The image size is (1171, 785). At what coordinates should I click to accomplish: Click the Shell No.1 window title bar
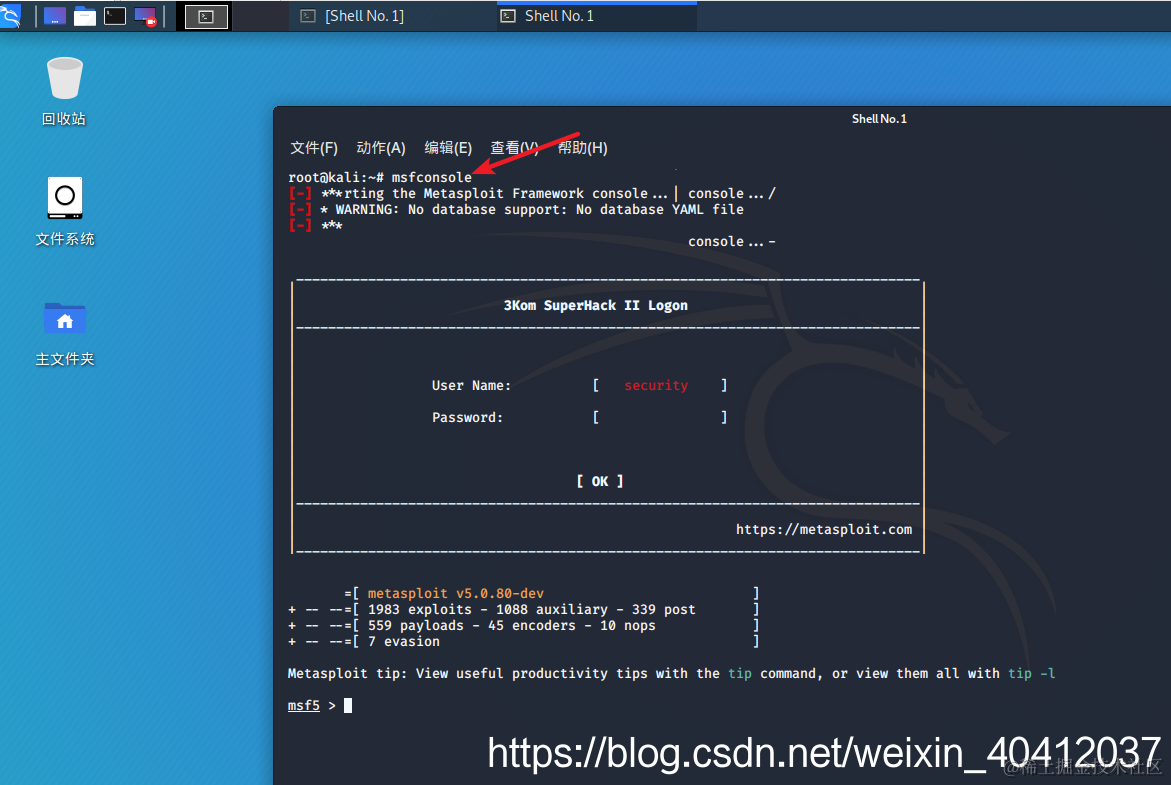coord(721,119)
